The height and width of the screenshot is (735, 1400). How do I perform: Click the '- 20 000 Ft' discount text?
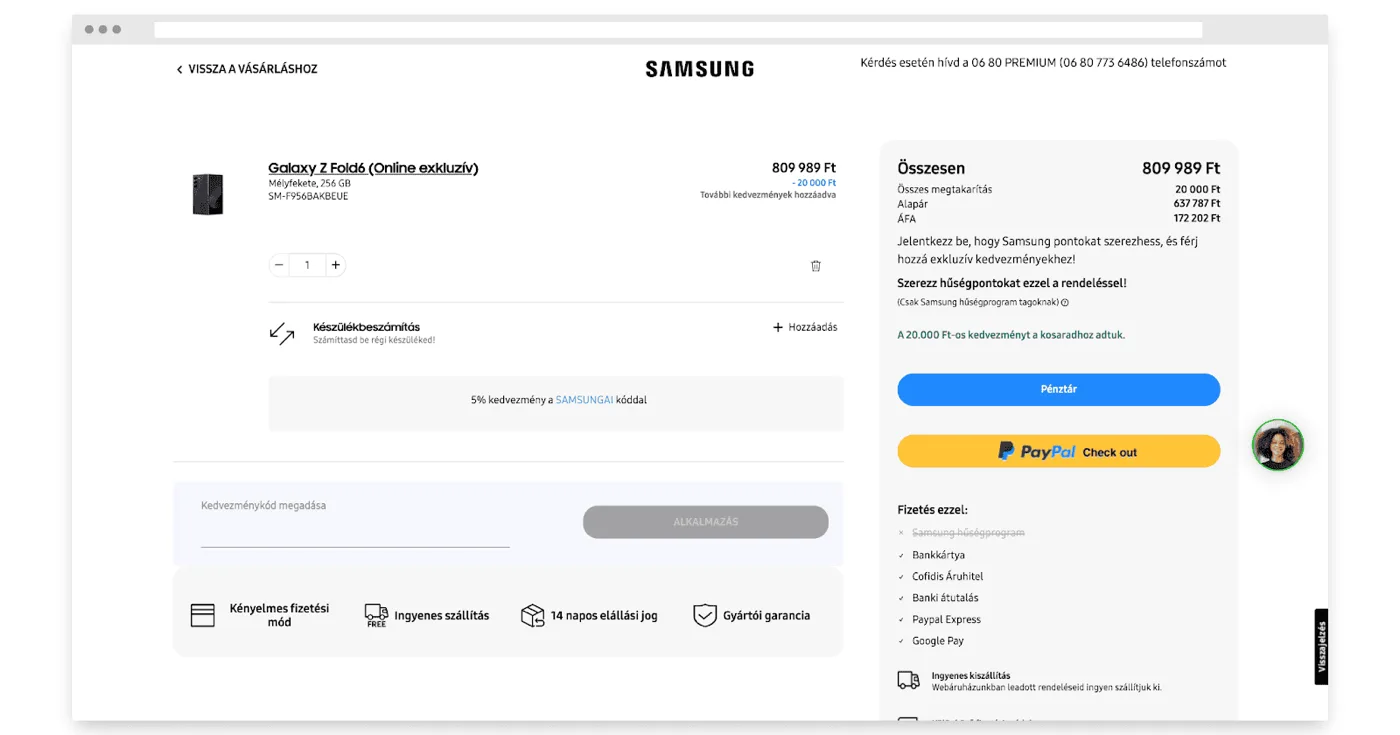tap(814, 183)
